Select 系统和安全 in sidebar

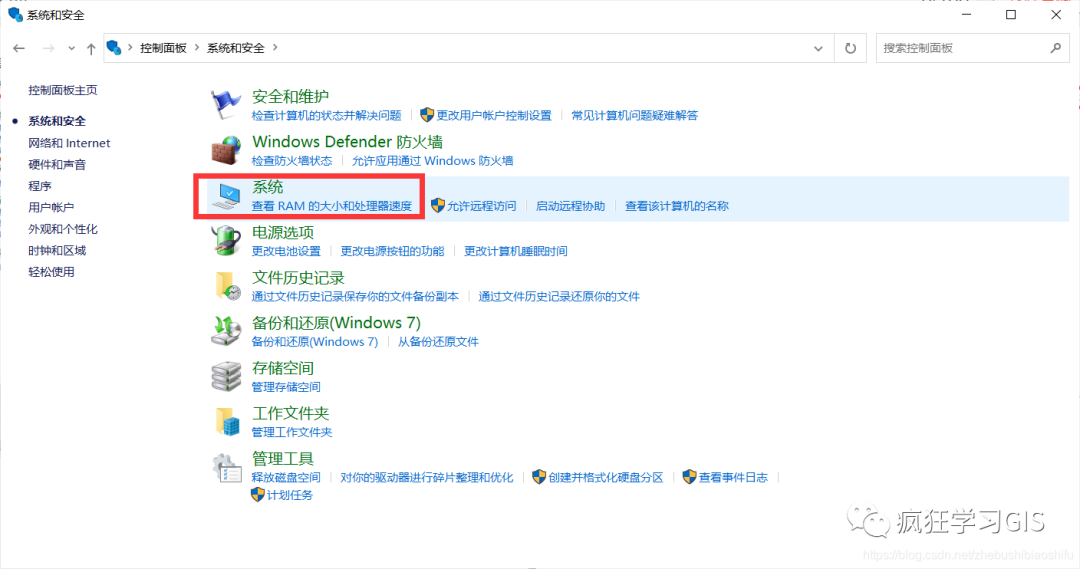pos(56,121)
